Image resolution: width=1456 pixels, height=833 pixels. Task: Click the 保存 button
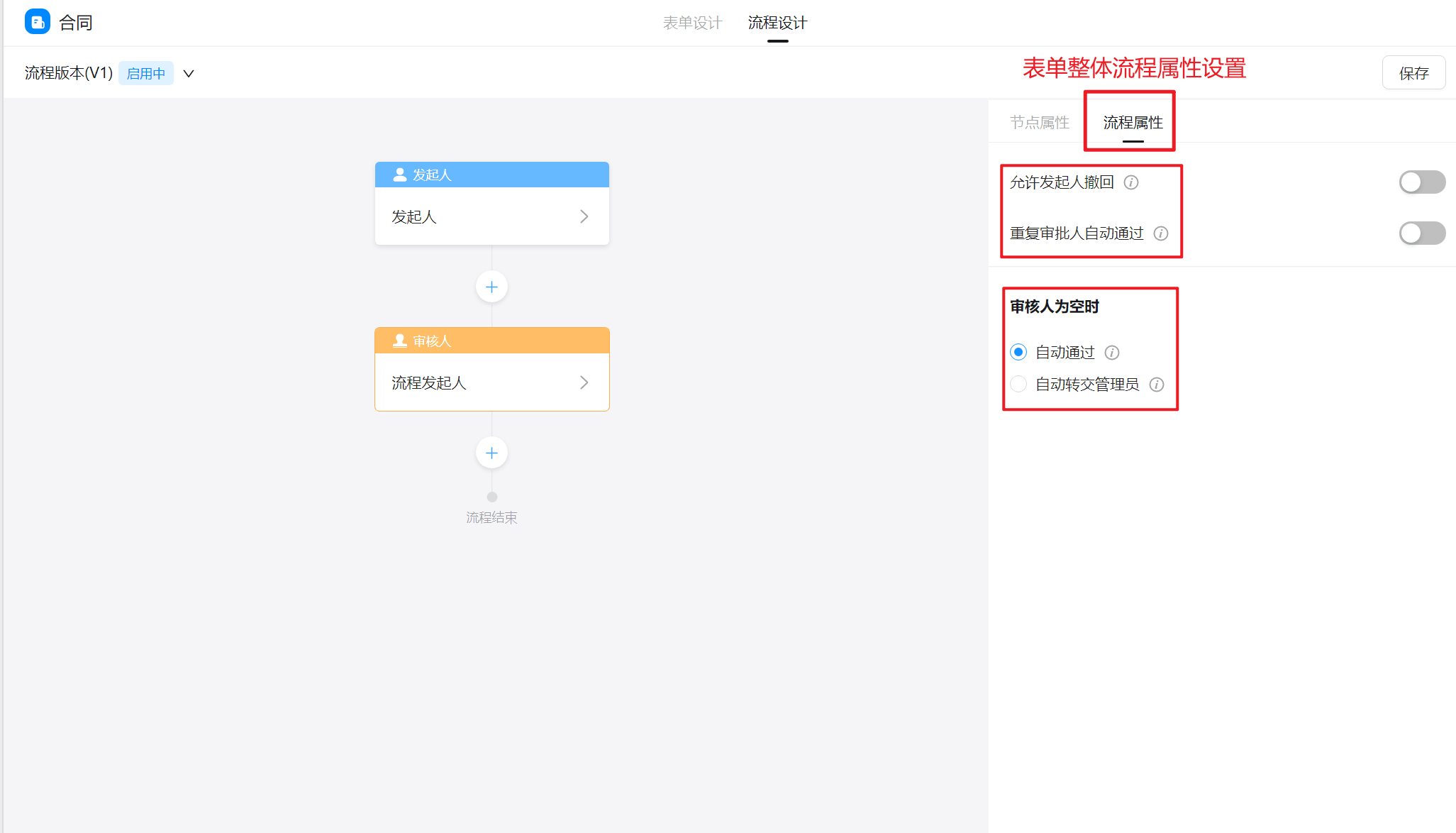click(x=1413, y=73)
